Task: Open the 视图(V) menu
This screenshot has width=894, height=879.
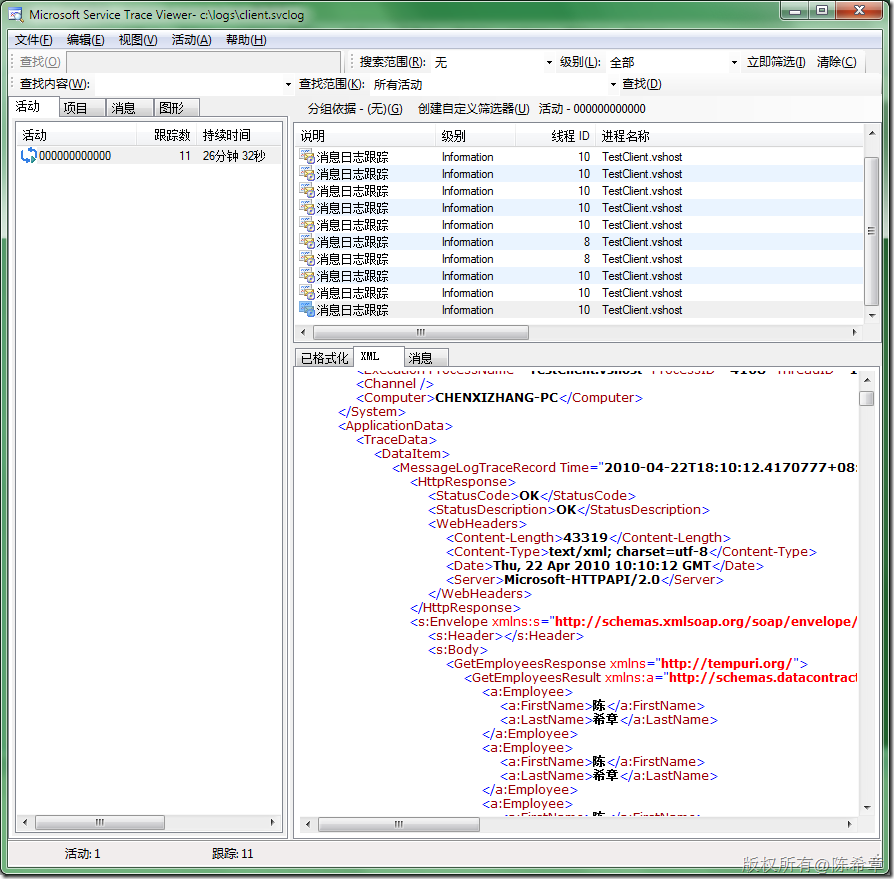Action: (138, 40)
